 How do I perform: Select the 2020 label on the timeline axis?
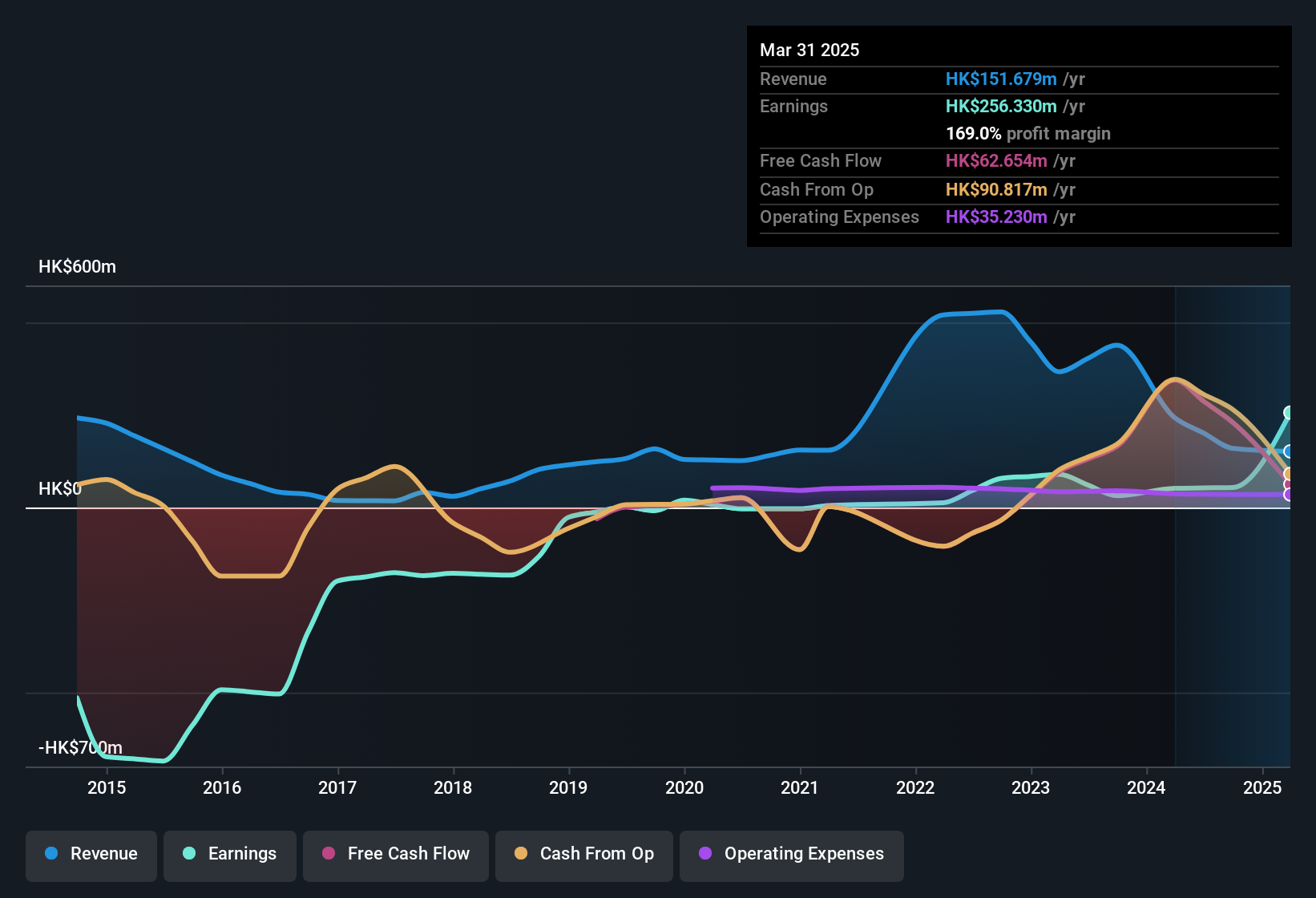(x=685, y=788)
